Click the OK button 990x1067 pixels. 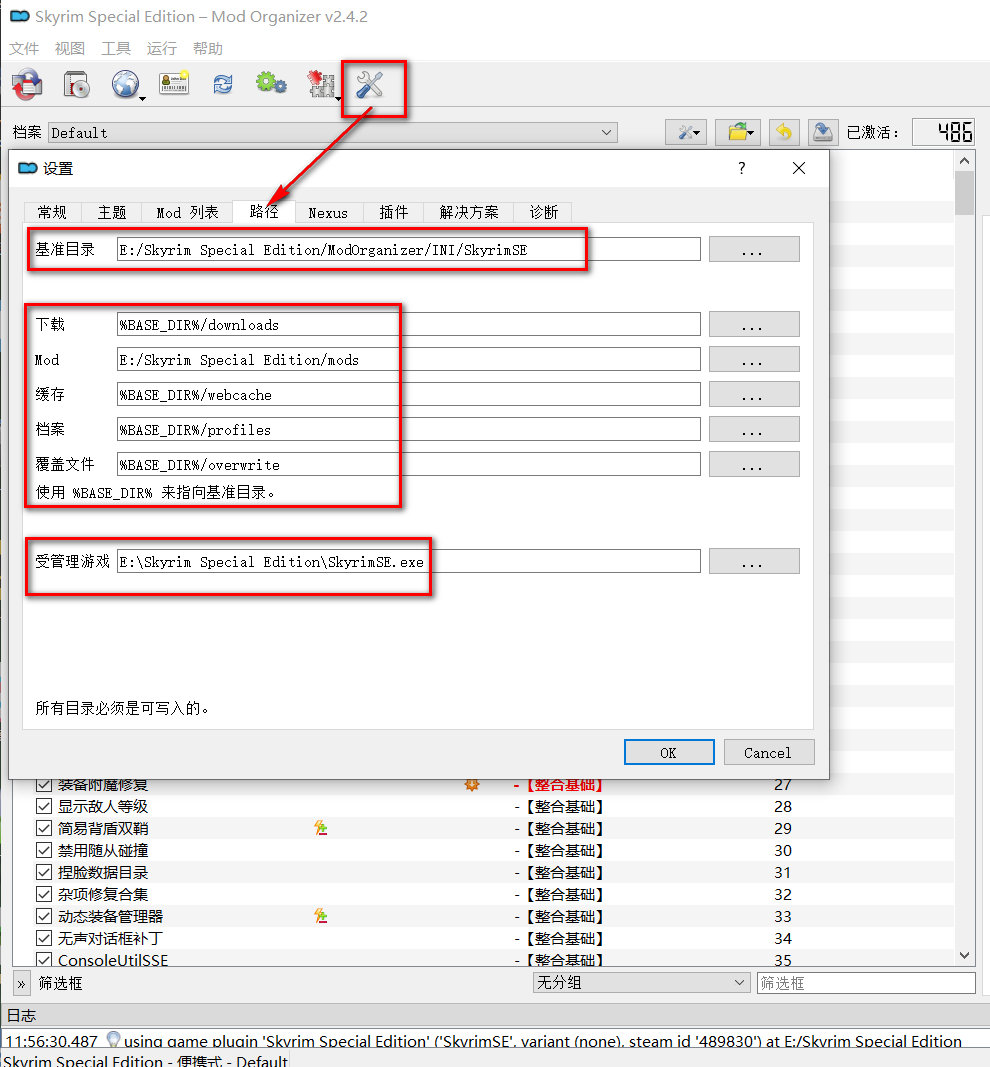coord(668,752)
